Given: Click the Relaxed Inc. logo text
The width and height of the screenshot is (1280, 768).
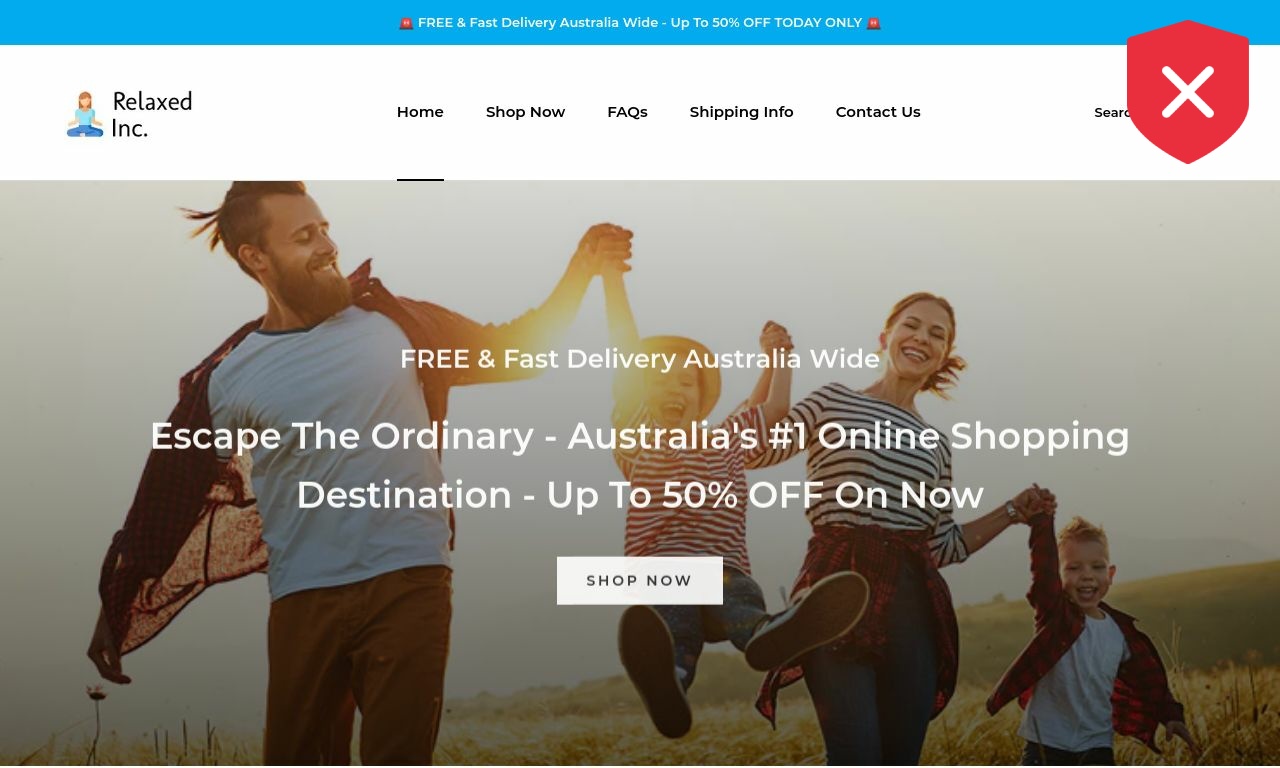Looking at the screenshot, I should pos(151,114).
